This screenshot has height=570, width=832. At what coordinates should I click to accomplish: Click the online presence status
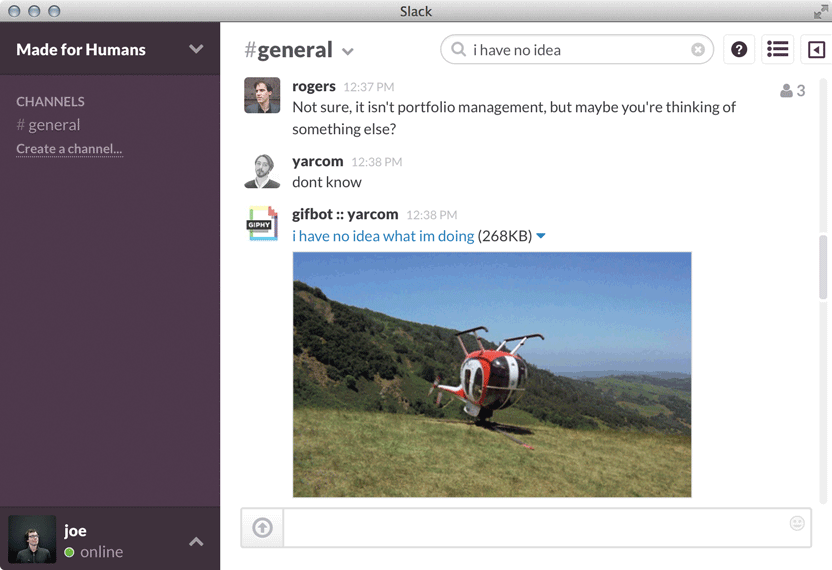coord(93,552)
